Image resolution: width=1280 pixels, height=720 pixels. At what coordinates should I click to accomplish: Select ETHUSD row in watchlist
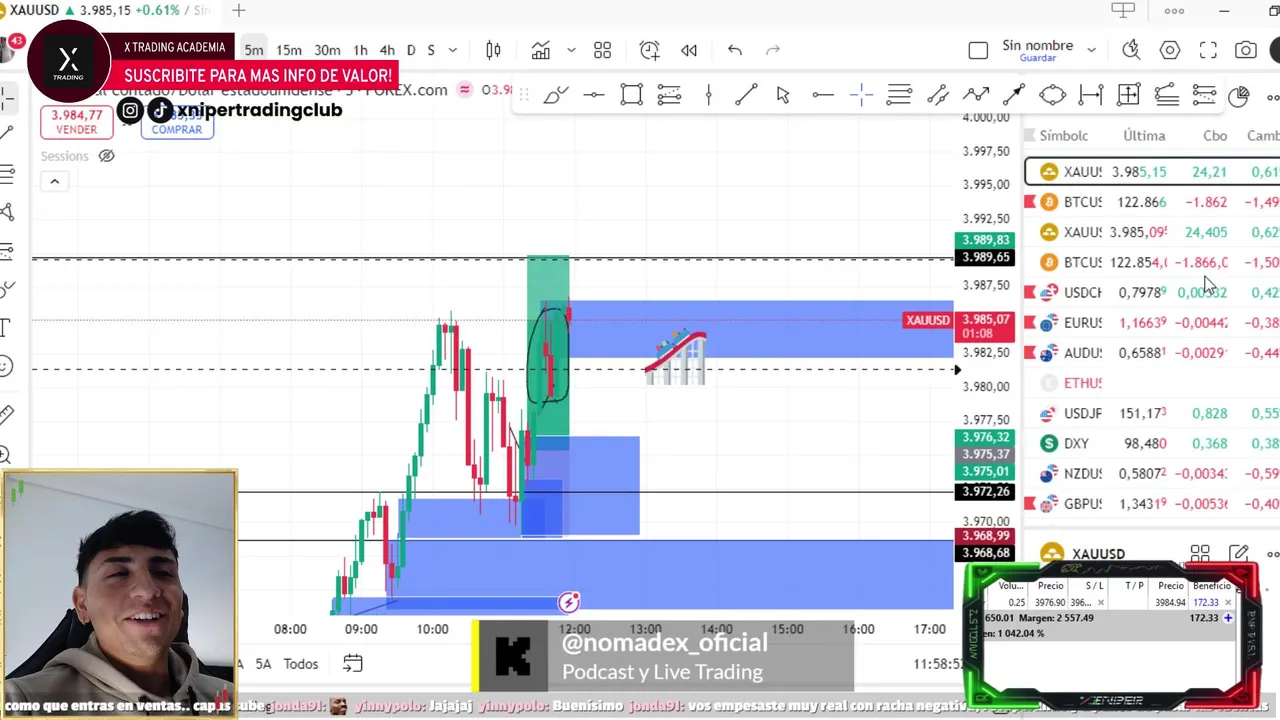tap(1152, 383)
